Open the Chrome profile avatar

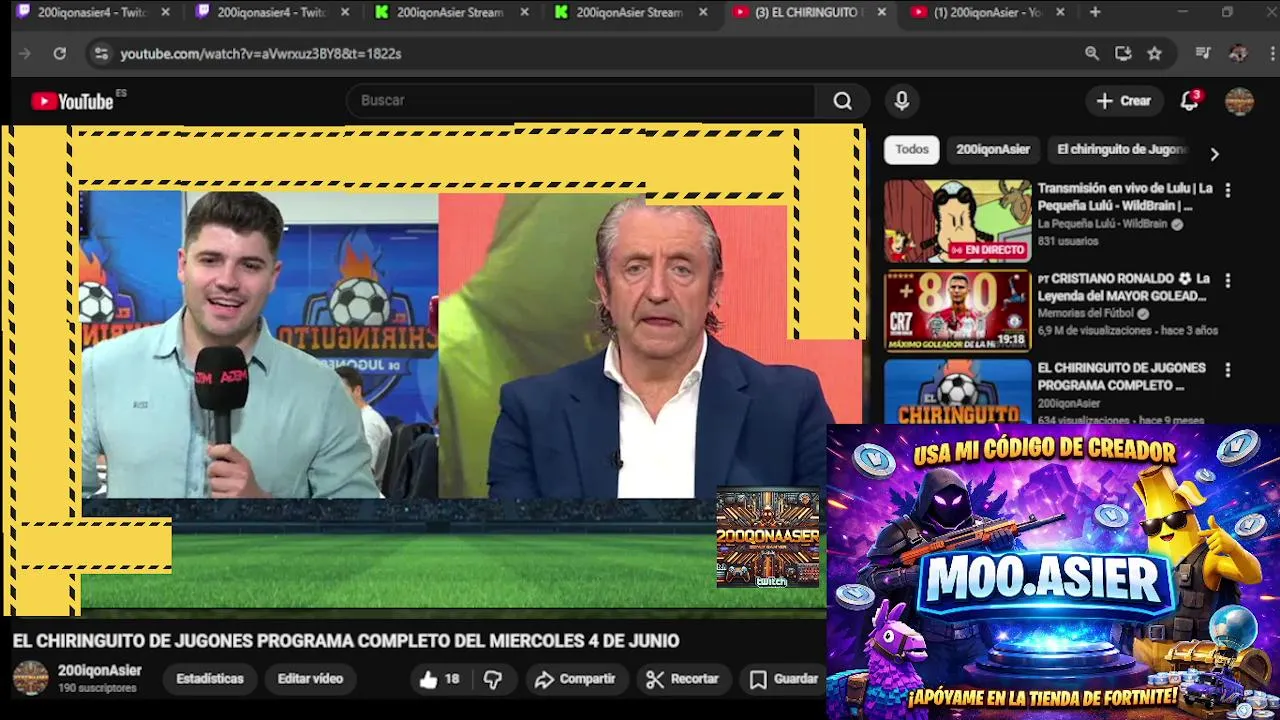[1238, 54]
